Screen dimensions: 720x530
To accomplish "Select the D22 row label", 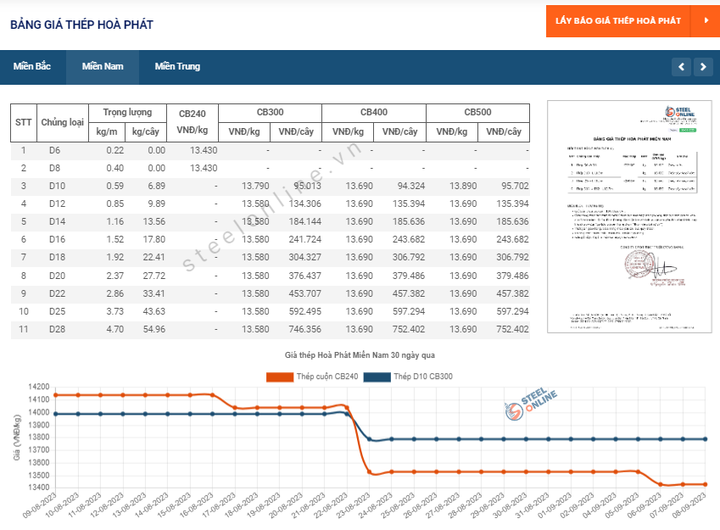I will click(x=57, y=294).
